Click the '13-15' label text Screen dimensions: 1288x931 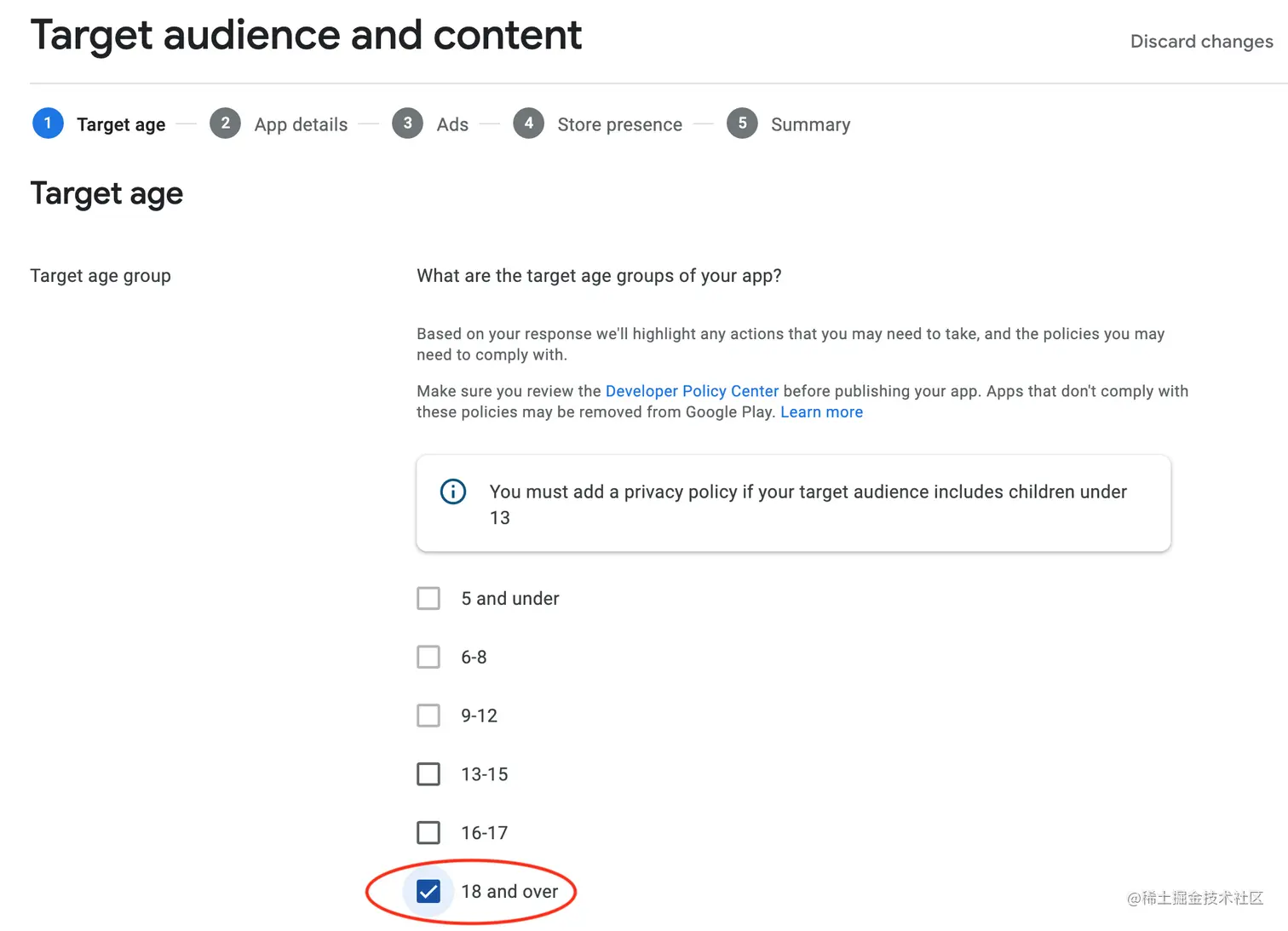(x=485, y=774)
